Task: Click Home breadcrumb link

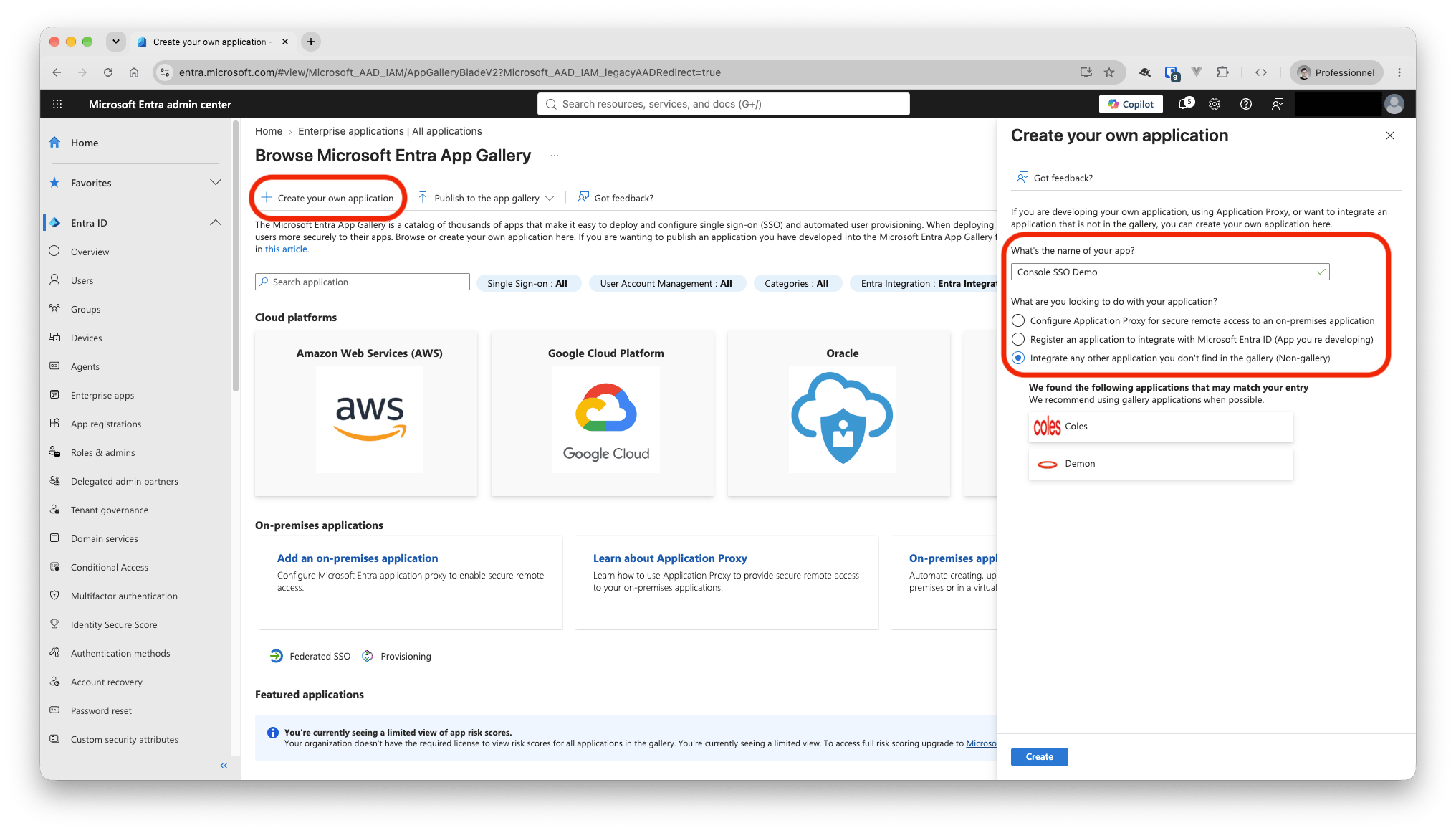Action: pos(269,131)
